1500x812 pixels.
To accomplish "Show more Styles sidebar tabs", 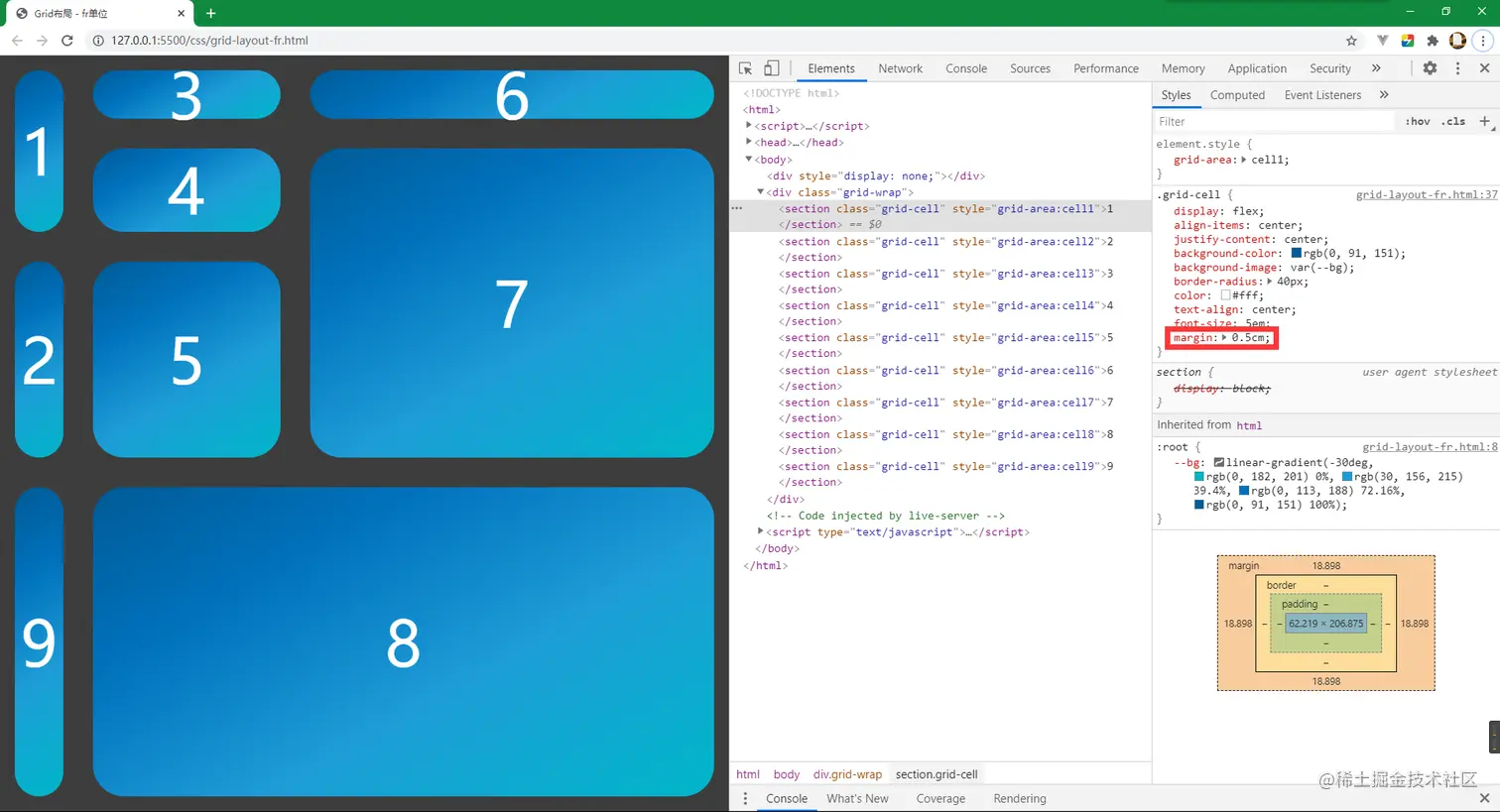I will 1384,95.
